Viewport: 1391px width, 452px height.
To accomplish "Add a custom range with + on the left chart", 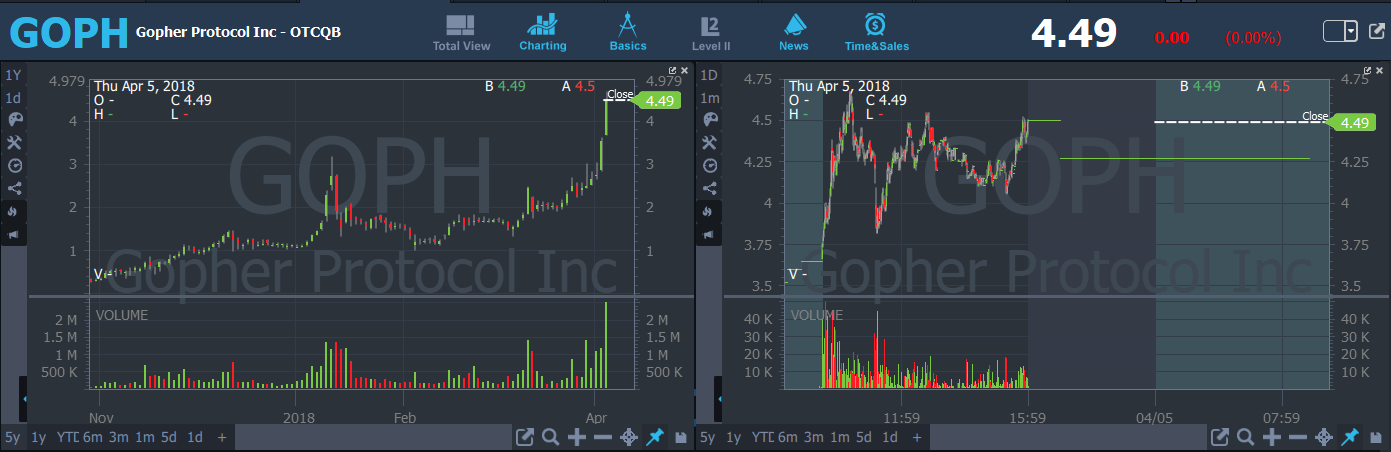I will (x=222, y=437).
